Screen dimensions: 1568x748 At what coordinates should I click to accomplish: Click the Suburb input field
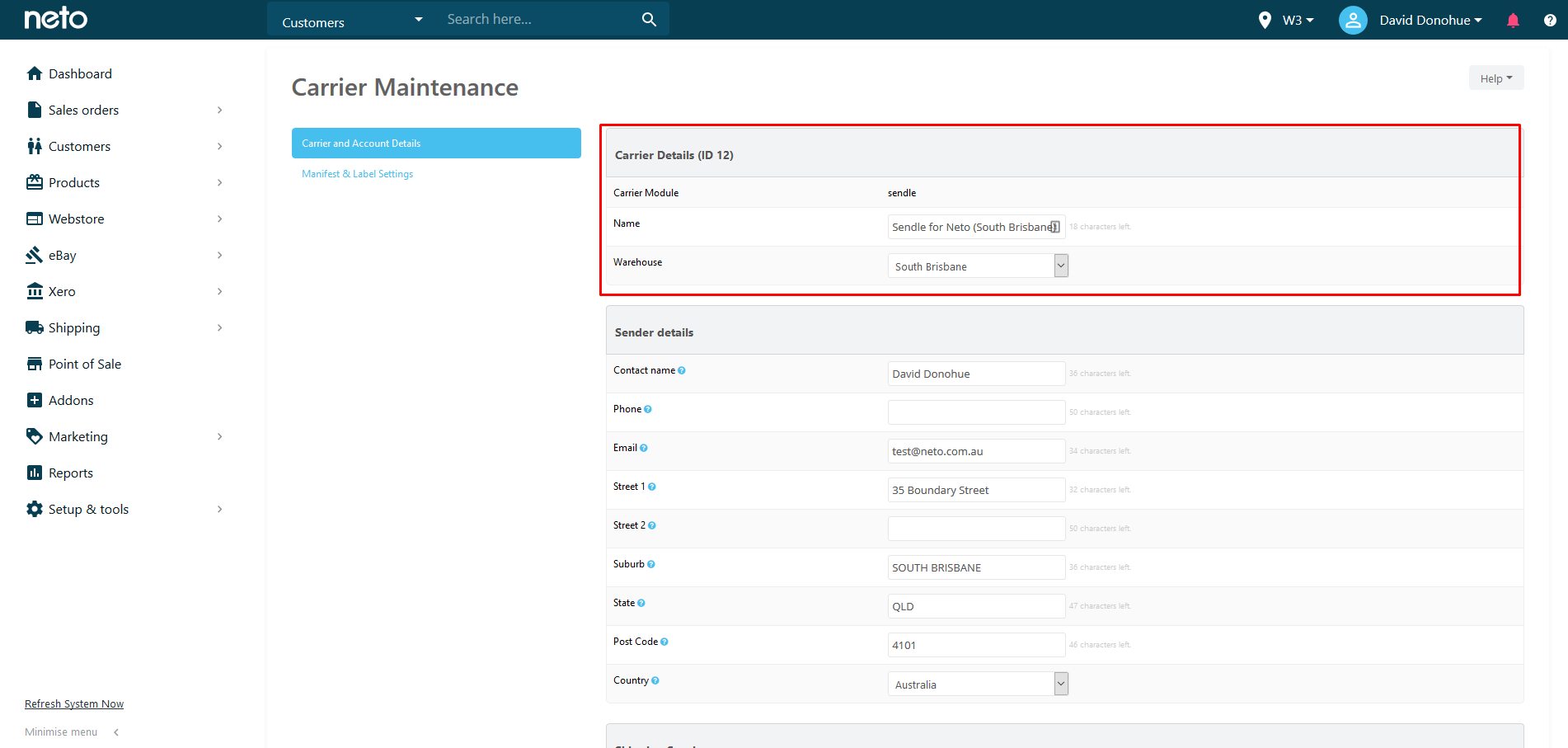976,567
